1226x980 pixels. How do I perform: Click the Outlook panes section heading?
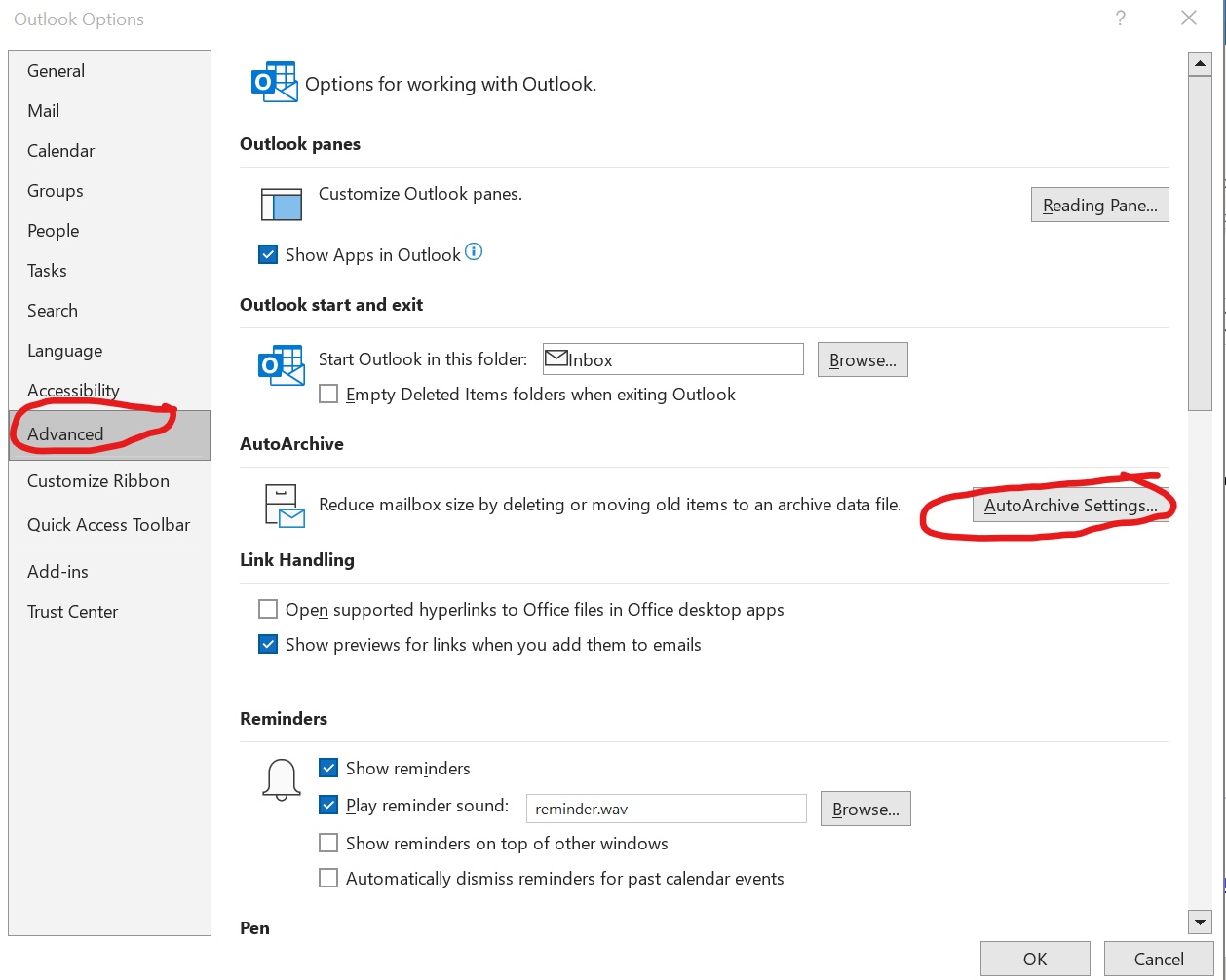(x=300, y=144)
